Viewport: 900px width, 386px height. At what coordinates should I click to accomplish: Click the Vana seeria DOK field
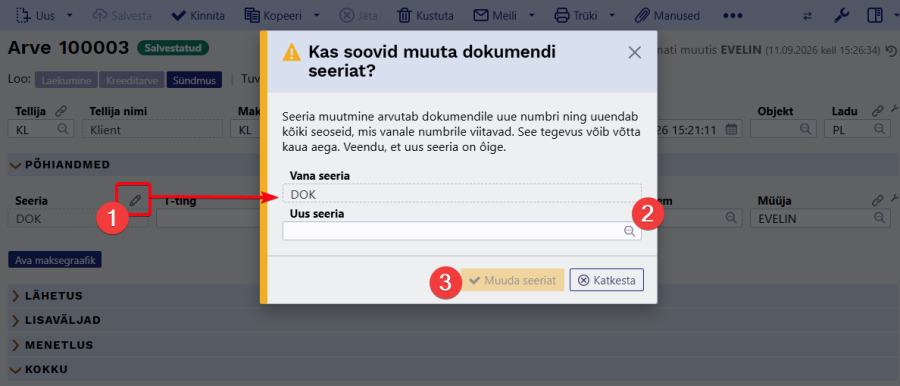tap(461, 194)
